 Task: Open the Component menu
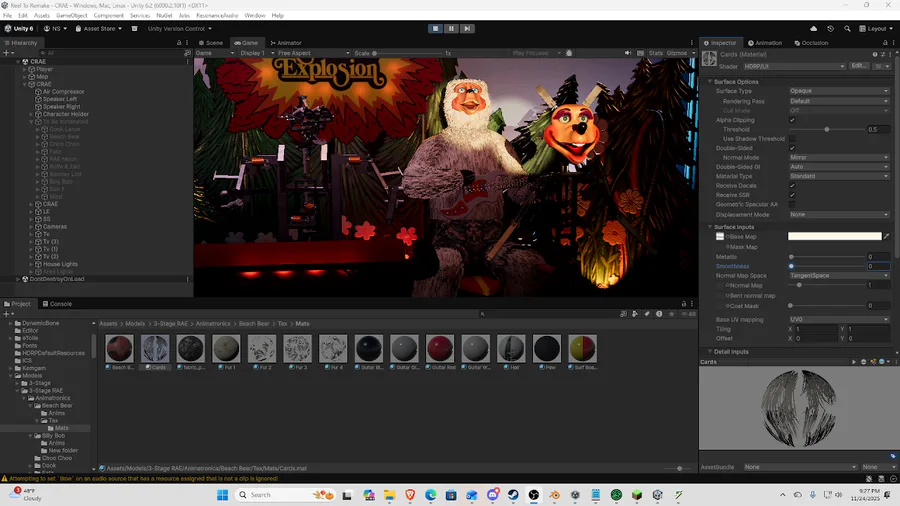108,15
